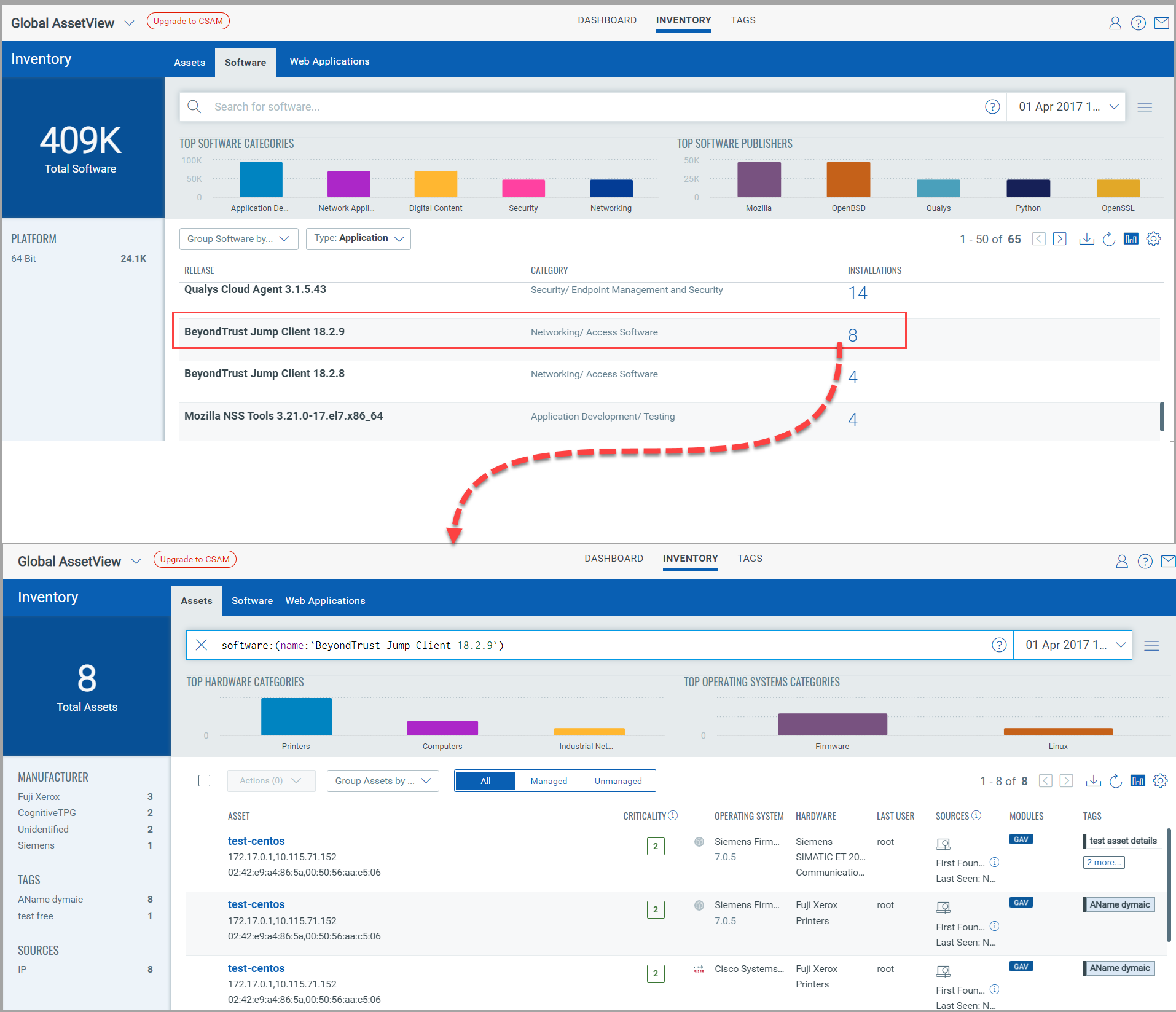
Task: Toggle charts icon in assets toolbar
Action: point(1138,781)
